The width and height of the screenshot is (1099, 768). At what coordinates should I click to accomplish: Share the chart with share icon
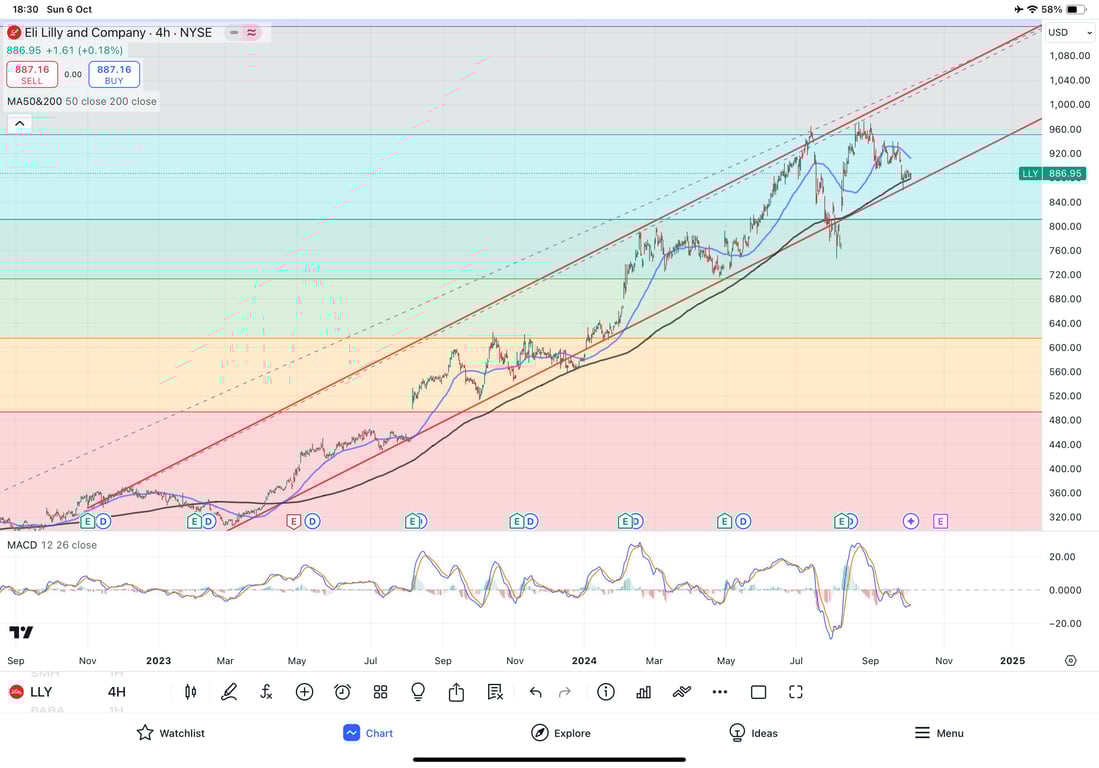click(456, 692)
